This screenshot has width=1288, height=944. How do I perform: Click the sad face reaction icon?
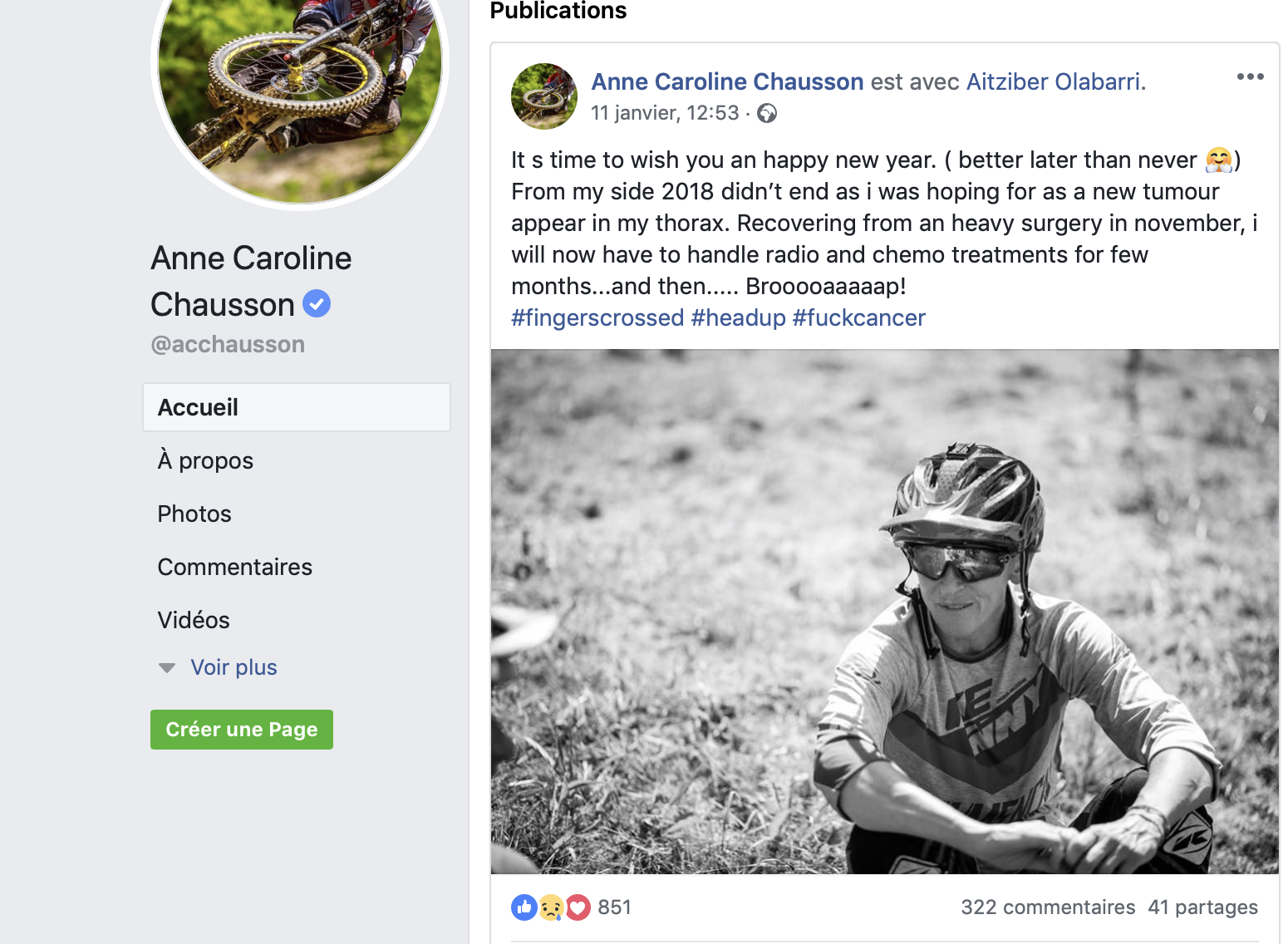pos(551,907)
